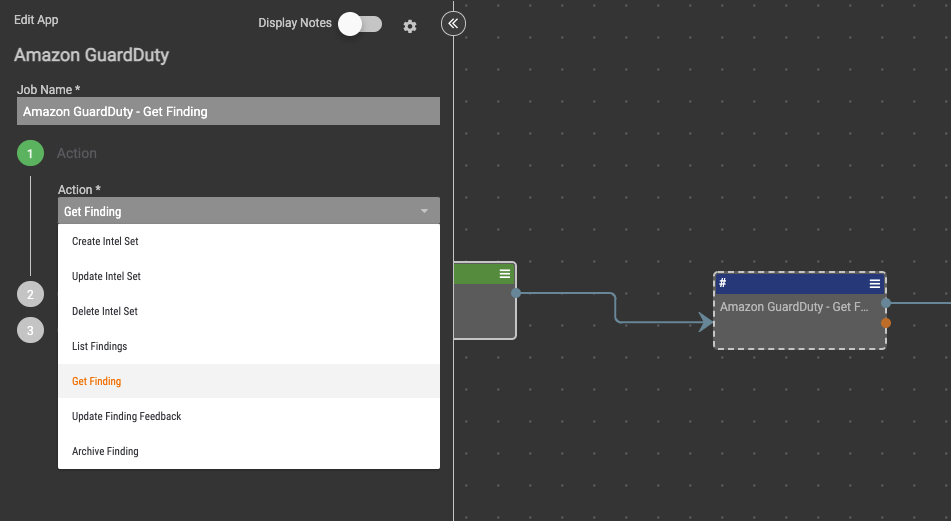The height and width of the screenshot is (521, 951).
Task: Select Update Intel Set option
Action: (x=249, y=277)
